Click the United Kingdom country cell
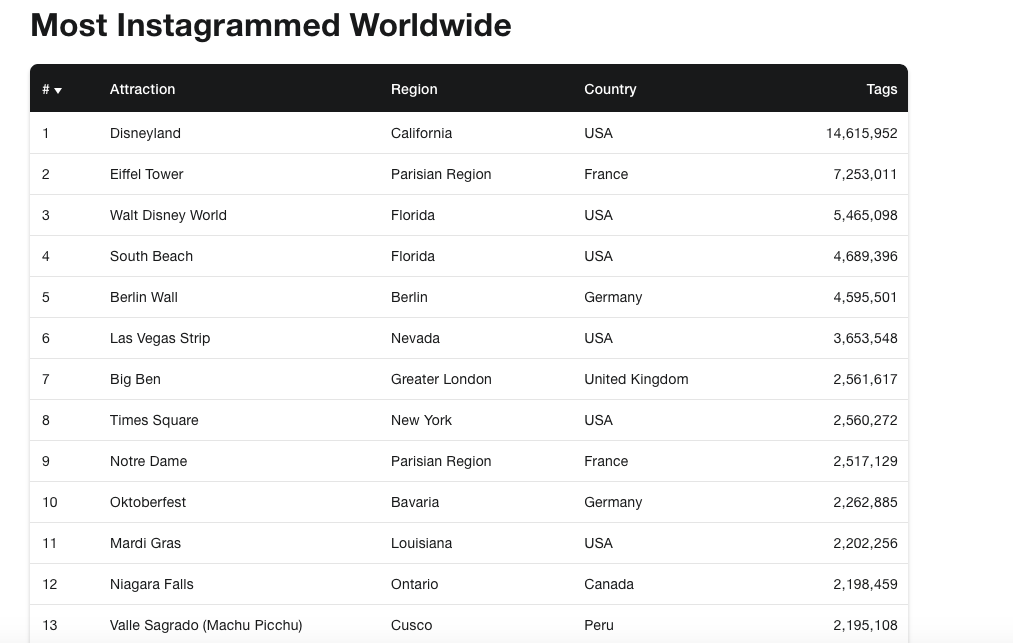Image resolution: width=1013 pixels, height=643 pixels. coord(636,379)
